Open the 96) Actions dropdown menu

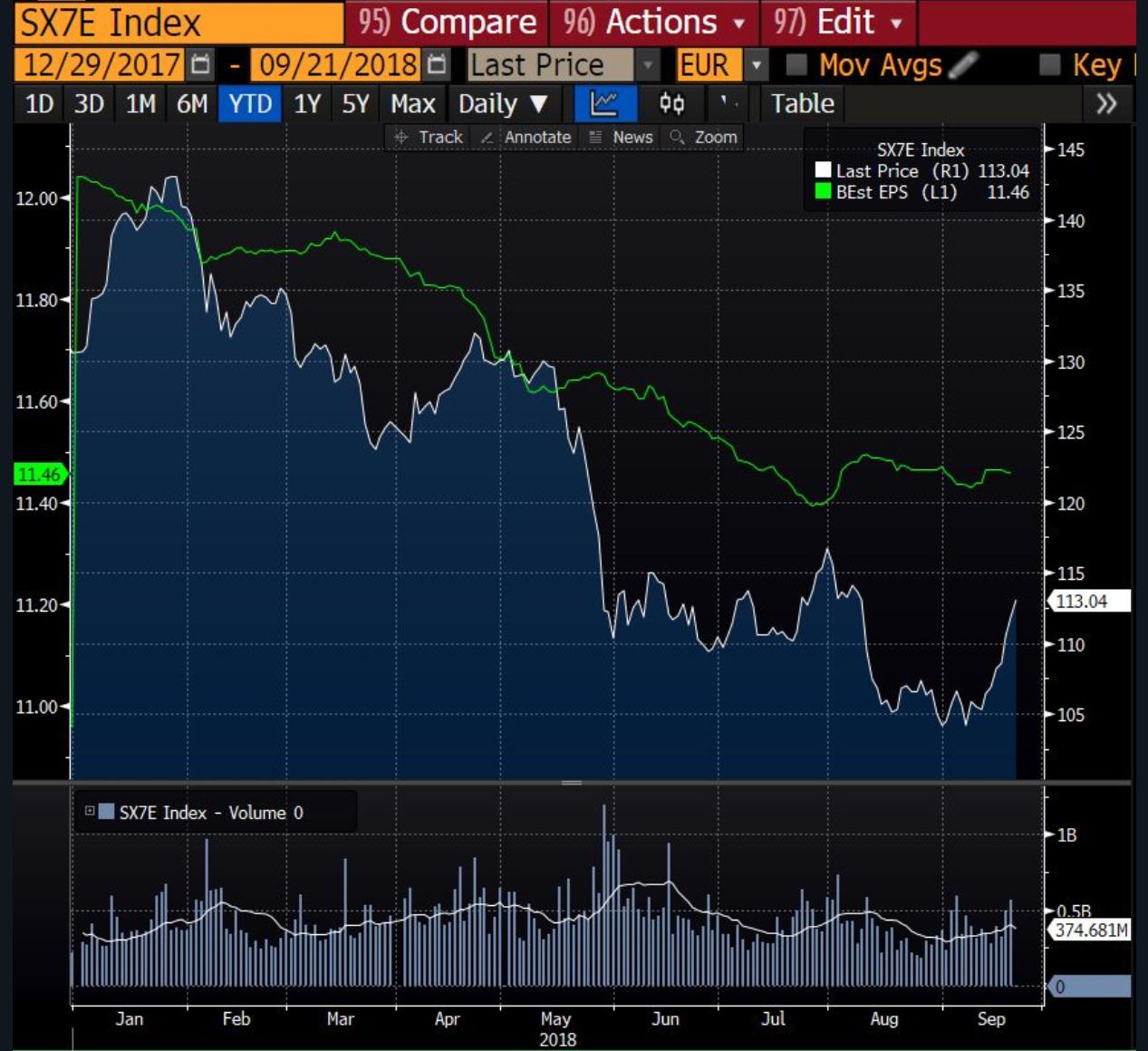[x=653, y=23]
